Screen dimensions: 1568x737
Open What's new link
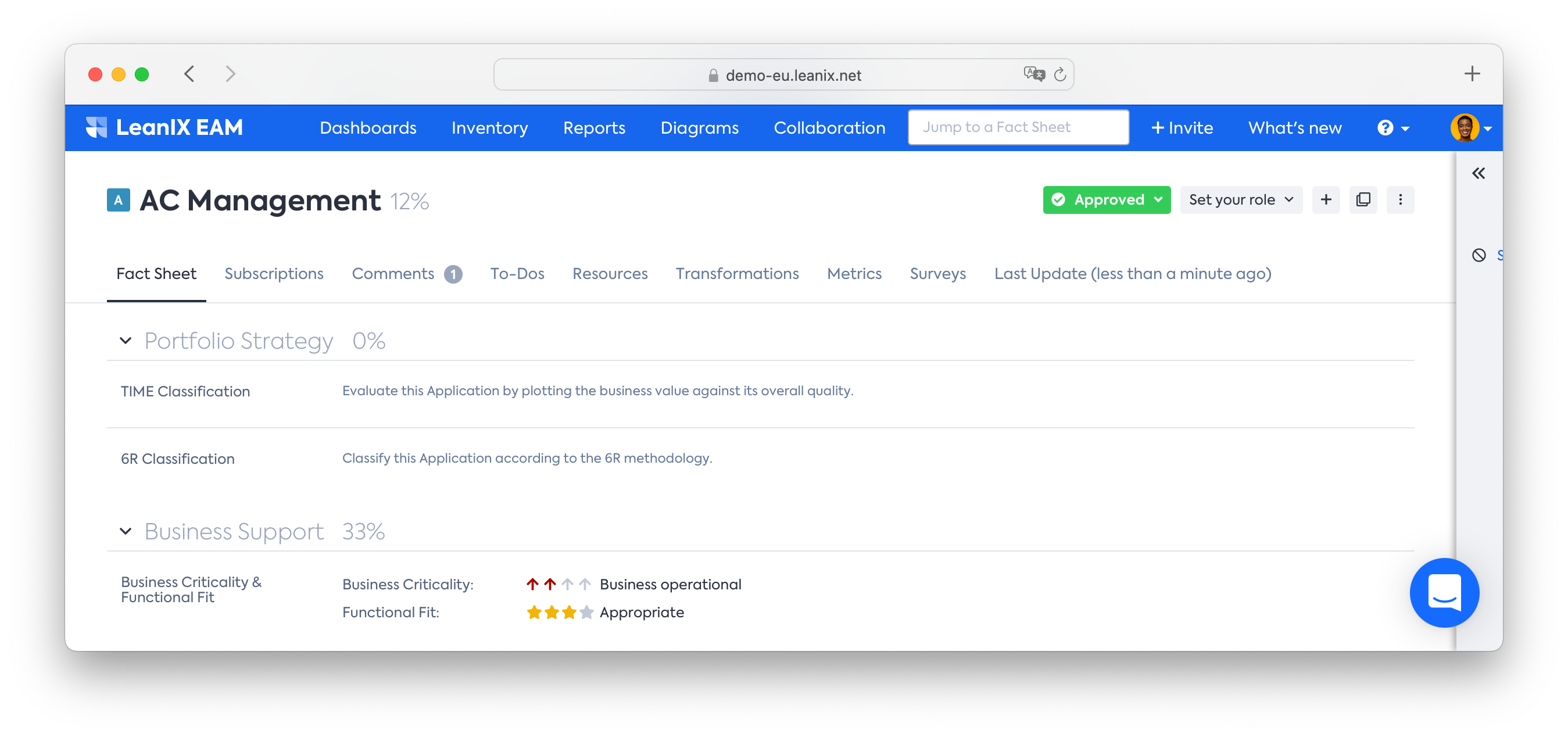click(x=1294, y=128)
